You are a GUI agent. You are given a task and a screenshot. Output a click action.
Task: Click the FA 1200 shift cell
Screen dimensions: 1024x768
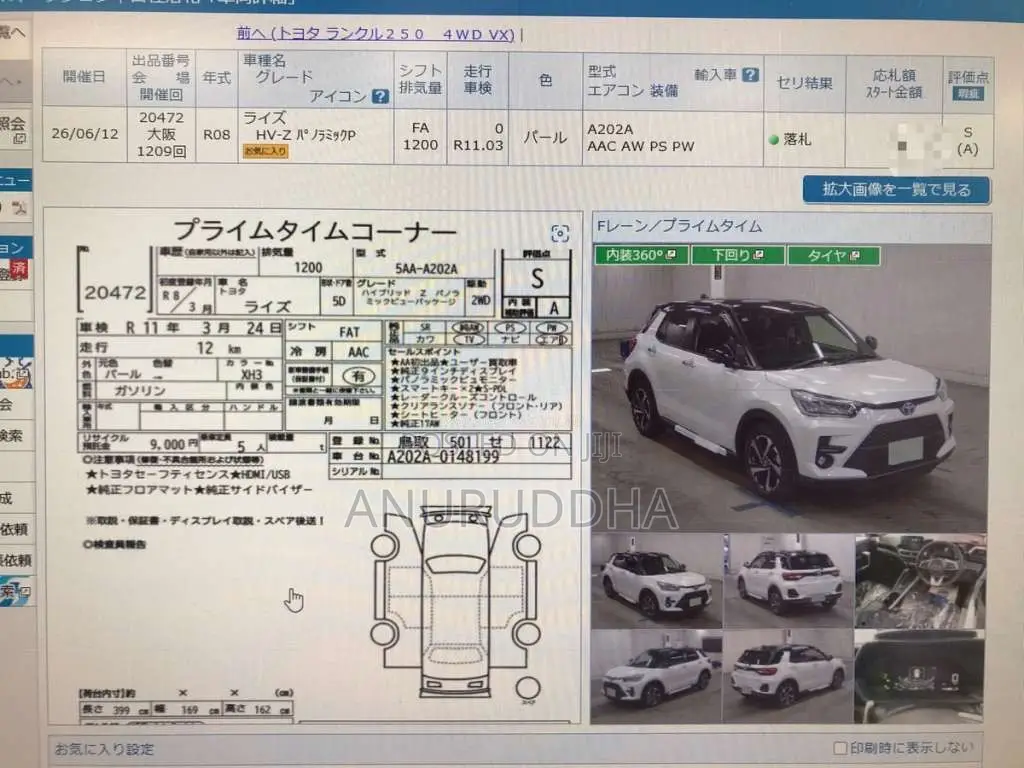(421, 136)
